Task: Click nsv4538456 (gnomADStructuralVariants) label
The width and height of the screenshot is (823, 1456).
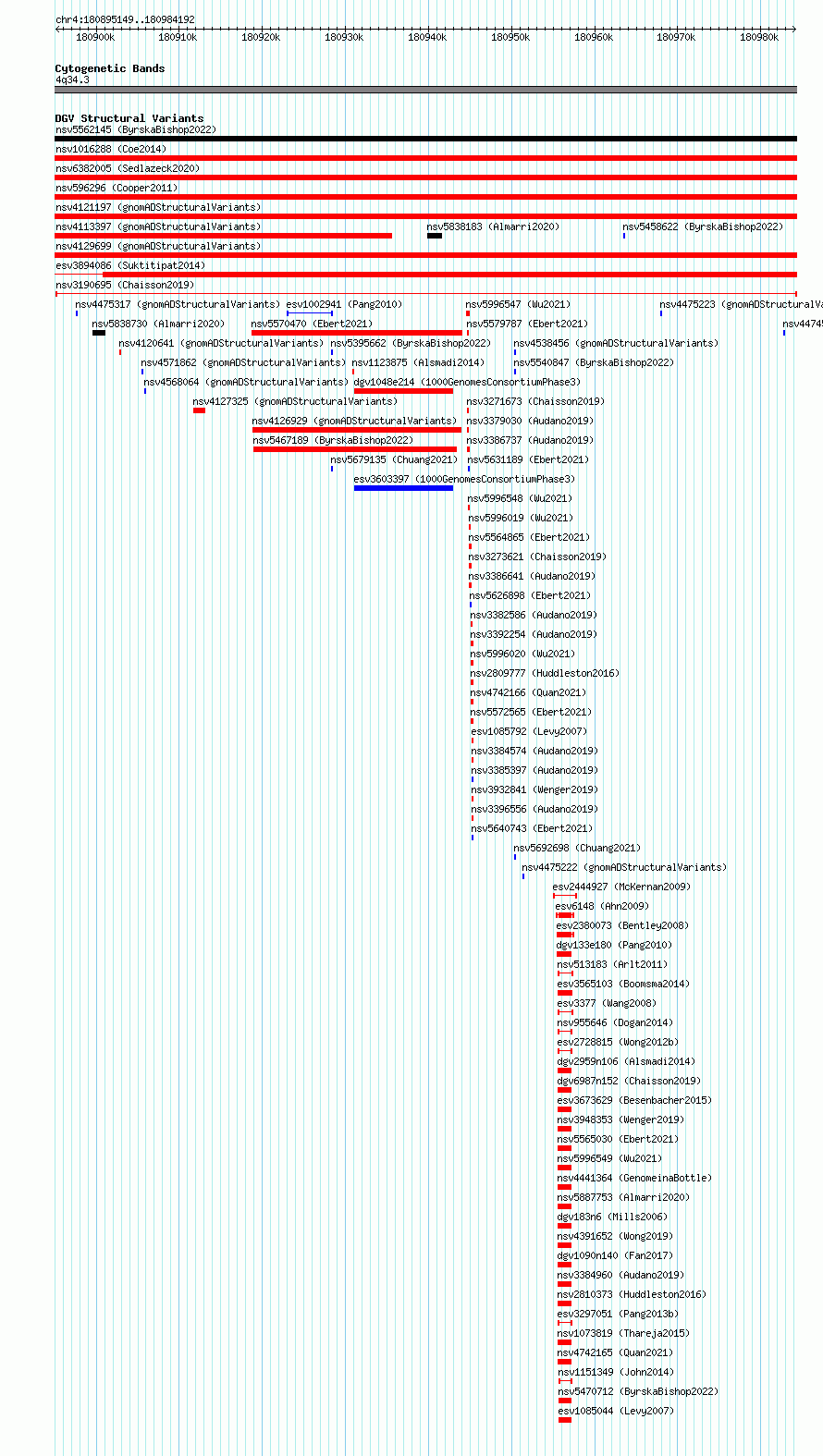Action: [x=616, y=344]
